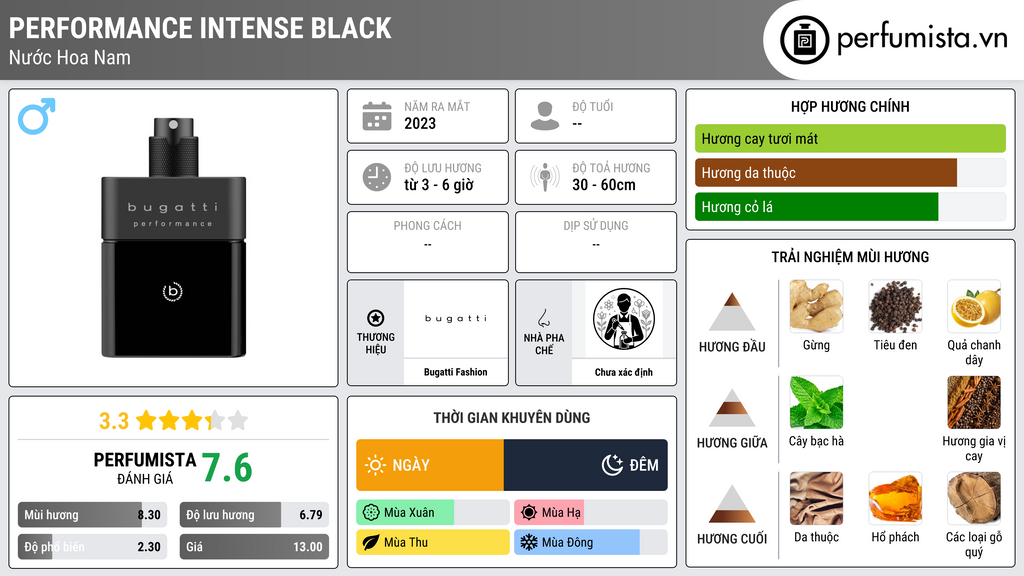The height and width of the screenshot is (576, 1024).
Task: Click the Mùa Đông season bar
Action: 590,542
